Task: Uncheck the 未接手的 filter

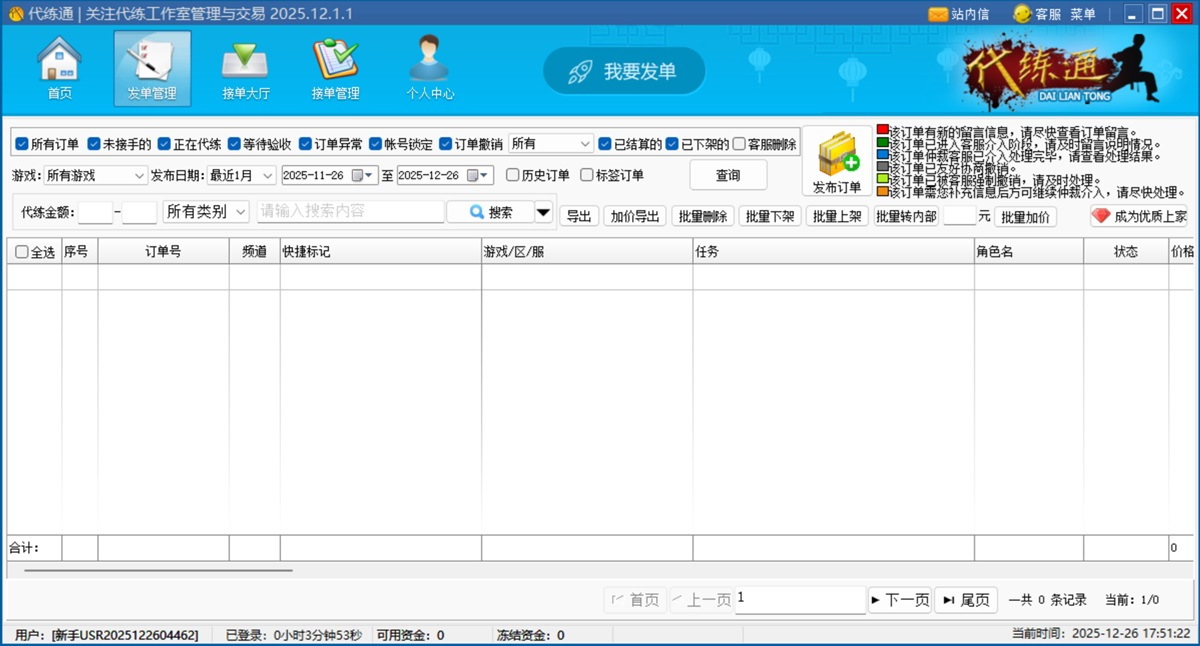Action: coord(95,142)
